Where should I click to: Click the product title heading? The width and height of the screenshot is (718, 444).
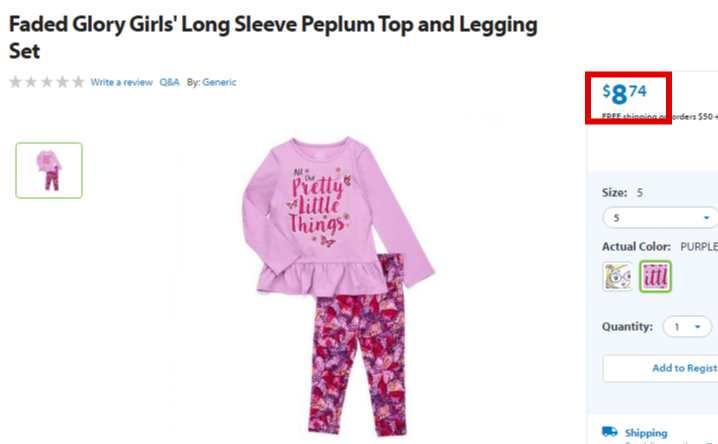tap(273, 38)
